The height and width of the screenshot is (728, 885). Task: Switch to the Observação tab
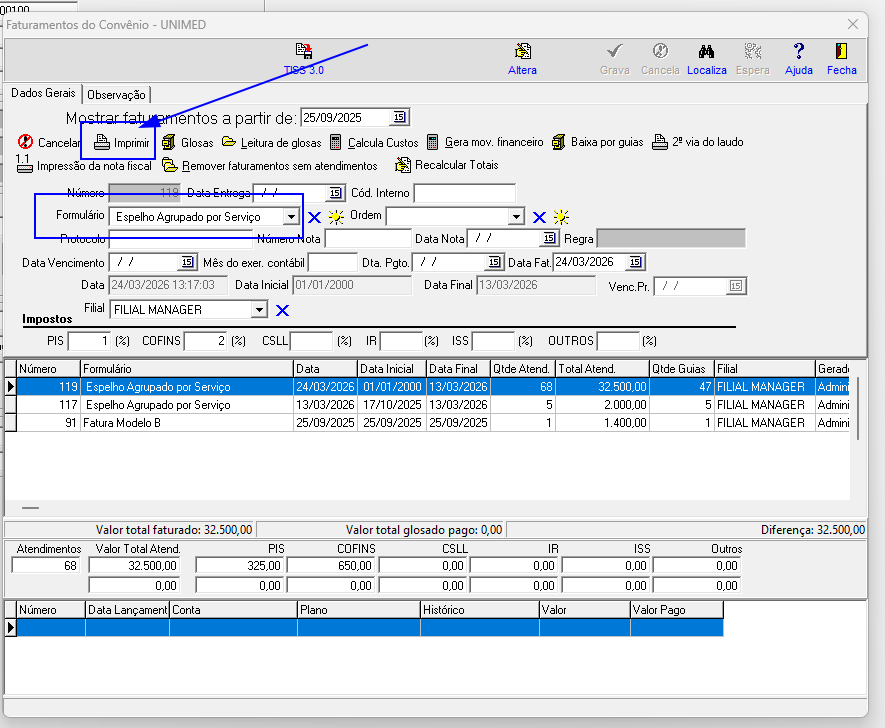click(116, 95)
